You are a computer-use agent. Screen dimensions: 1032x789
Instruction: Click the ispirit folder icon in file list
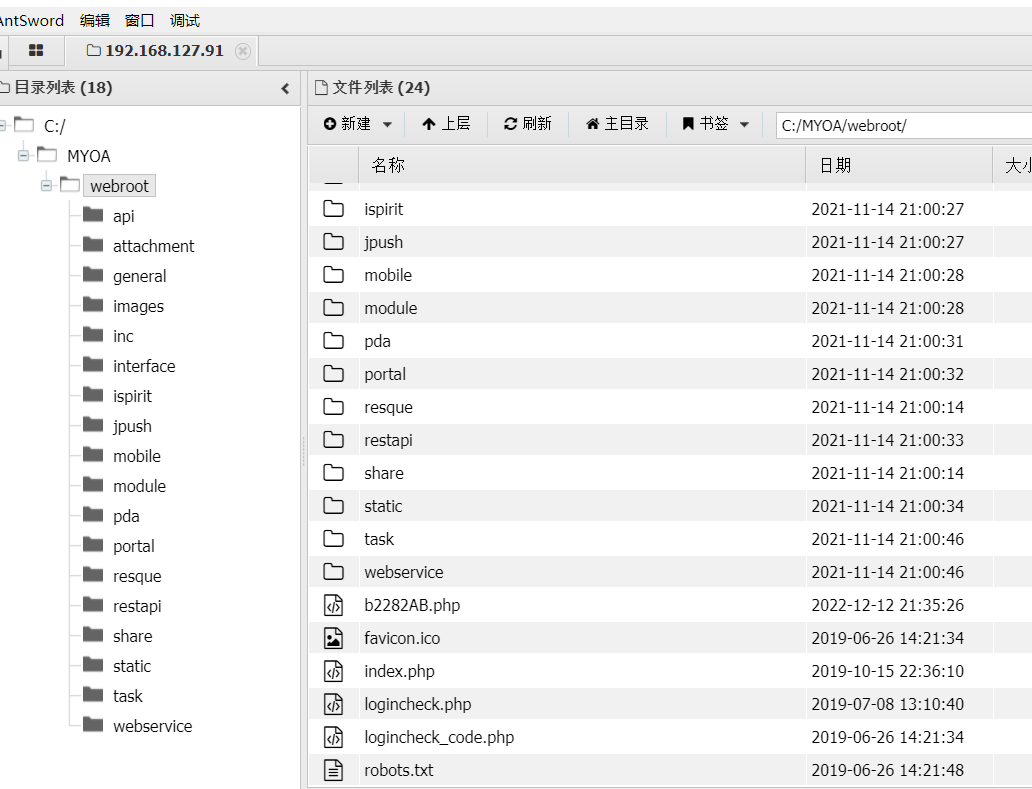(334, 209)
